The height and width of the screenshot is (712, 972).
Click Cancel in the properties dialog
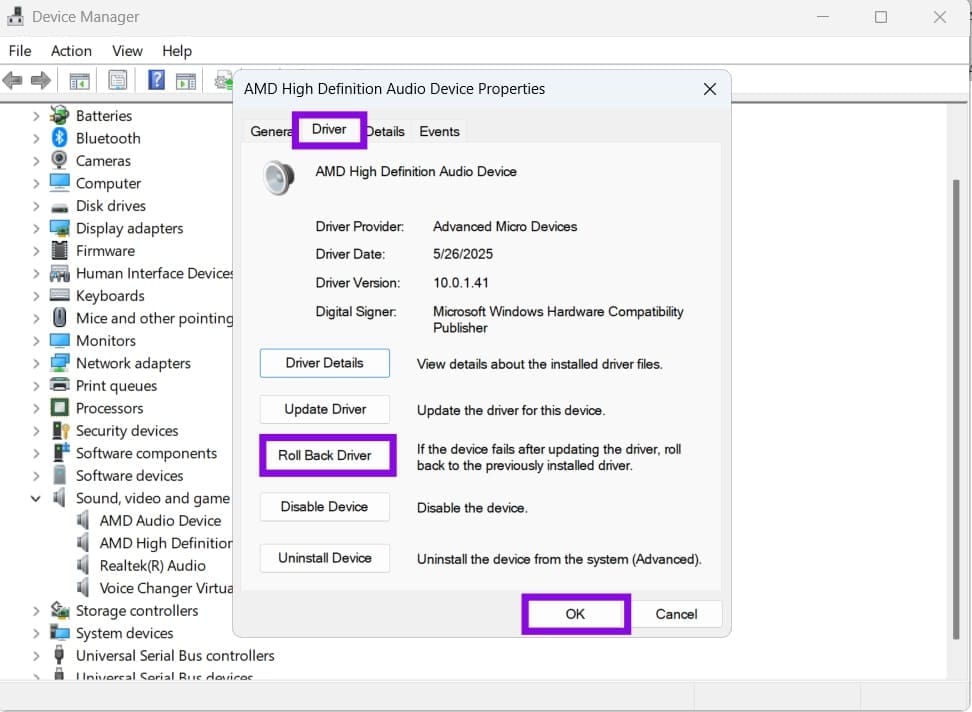coord(676,613)
